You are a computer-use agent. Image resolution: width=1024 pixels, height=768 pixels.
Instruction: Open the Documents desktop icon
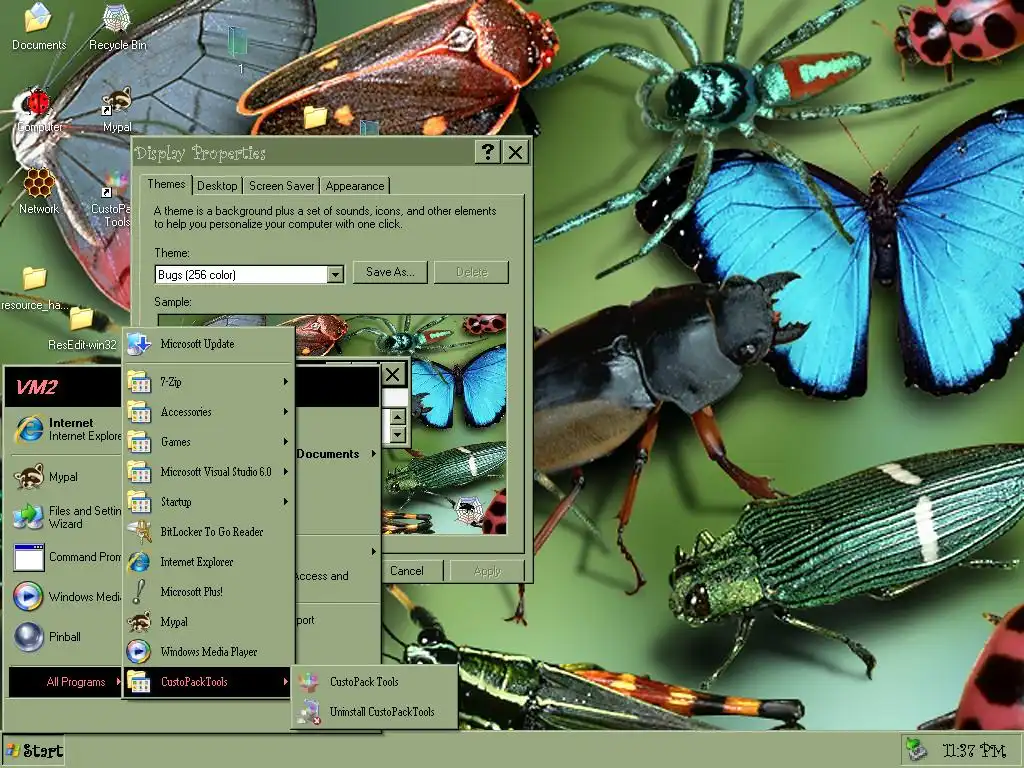coord(39,27)
